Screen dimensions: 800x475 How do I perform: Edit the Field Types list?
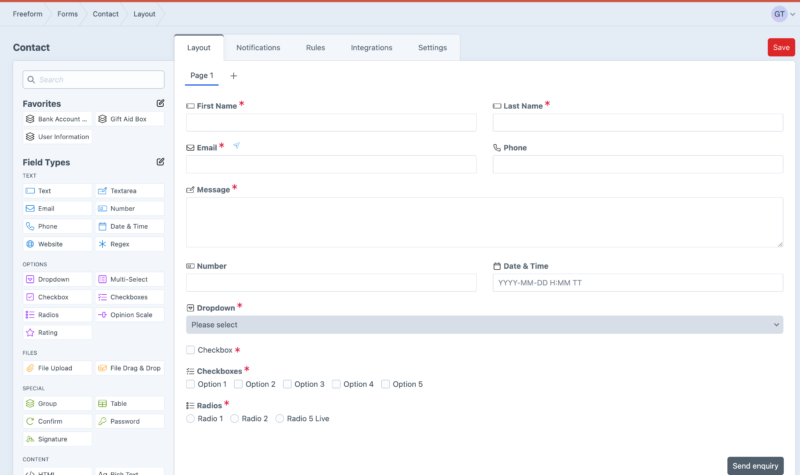(x=160, y=162)
